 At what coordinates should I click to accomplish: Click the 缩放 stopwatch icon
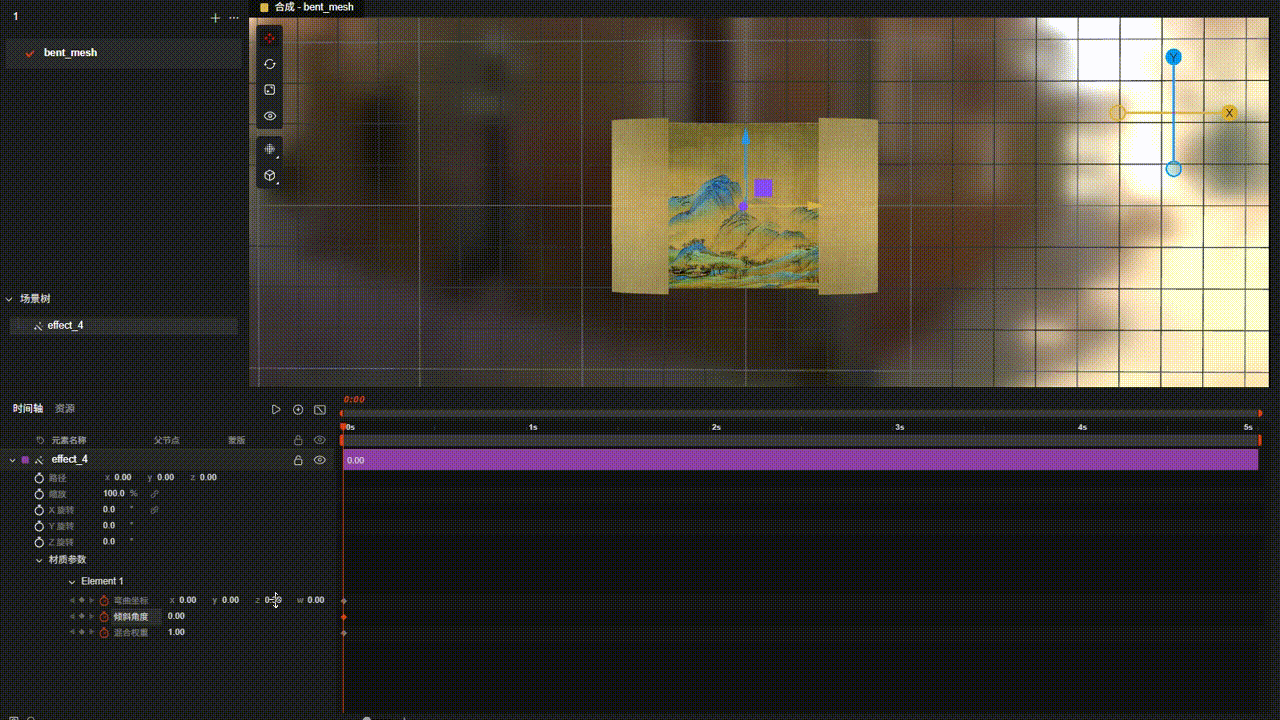39,494
